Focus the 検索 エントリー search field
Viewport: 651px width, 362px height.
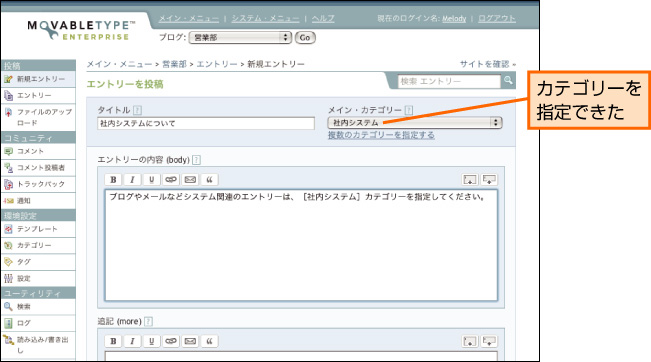[449, 81]
